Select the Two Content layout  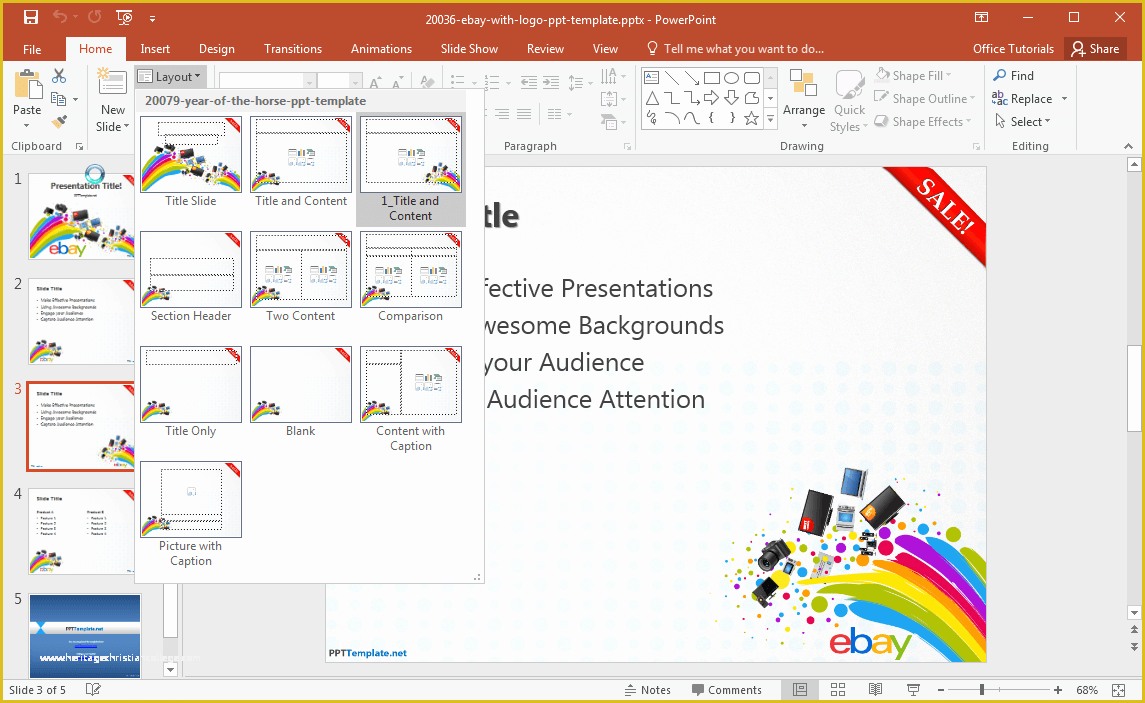pos(301,277)
